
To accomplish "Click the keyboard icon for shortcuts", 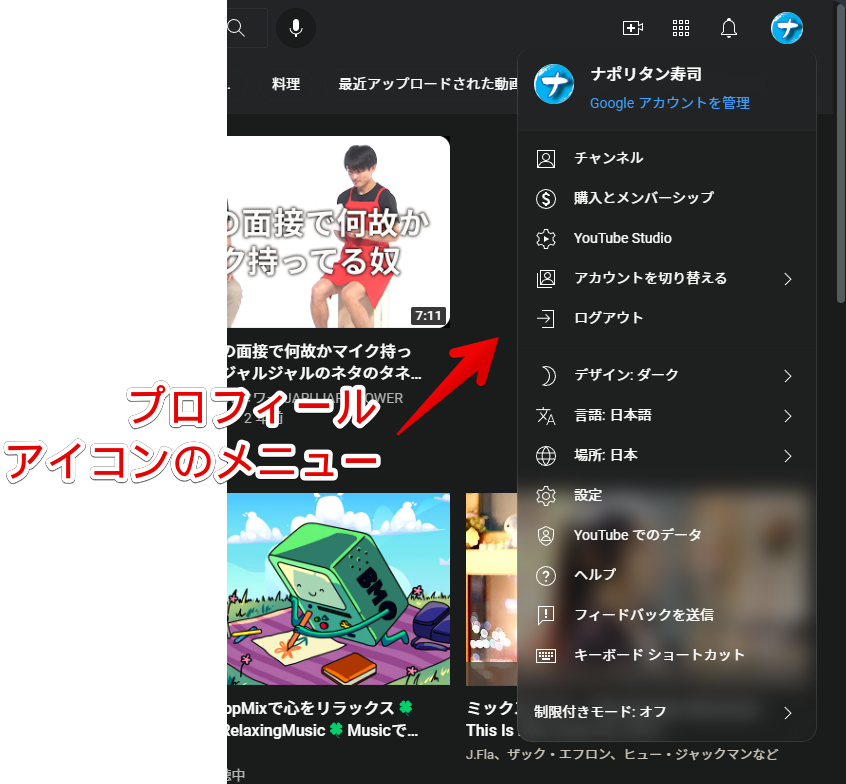I will click(x=545, y=656).
